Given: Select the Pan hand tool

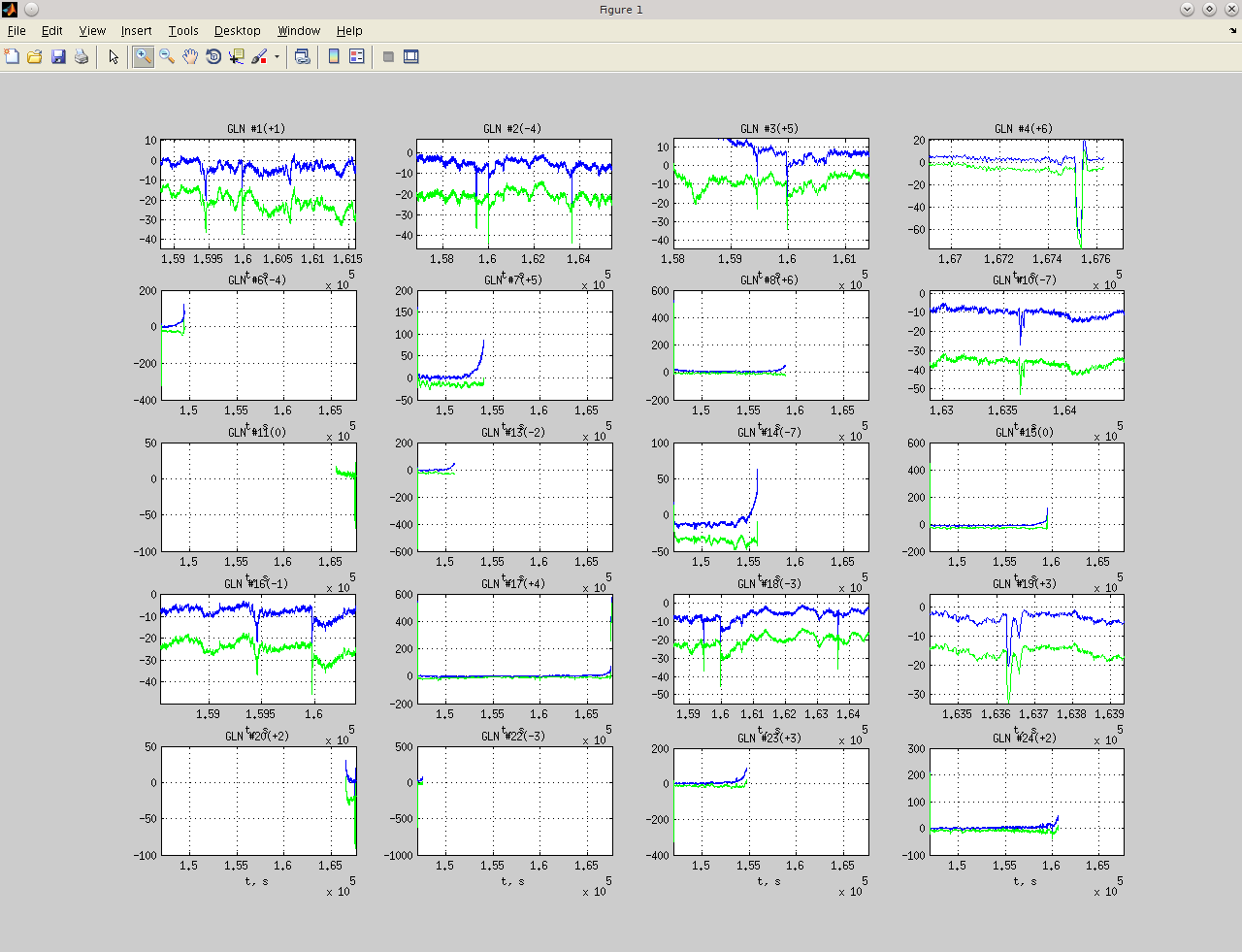Looking at the screenshot, I should pos(190,57).
